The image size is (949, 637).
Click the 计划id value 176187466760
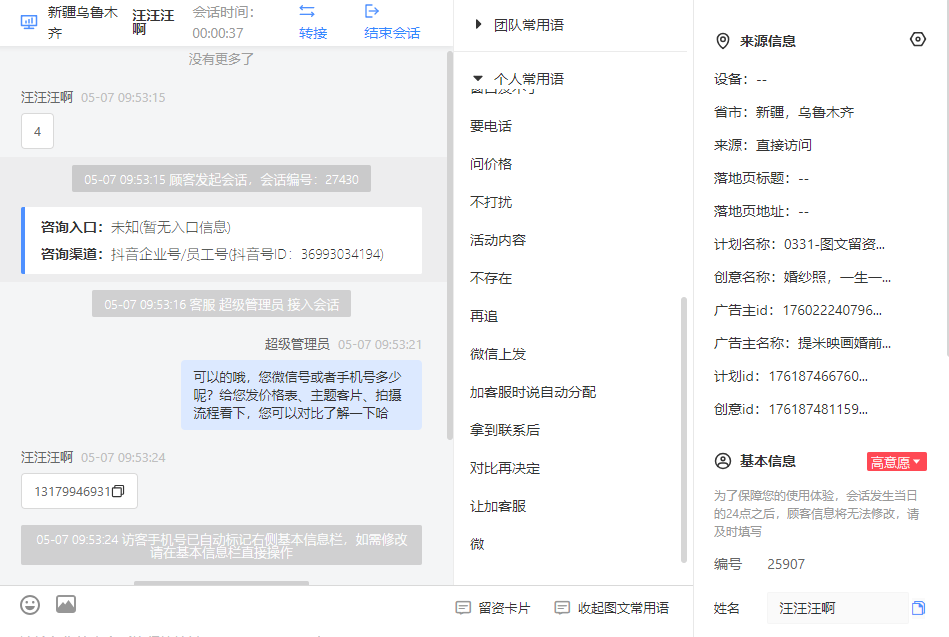[x=818, y=377]
